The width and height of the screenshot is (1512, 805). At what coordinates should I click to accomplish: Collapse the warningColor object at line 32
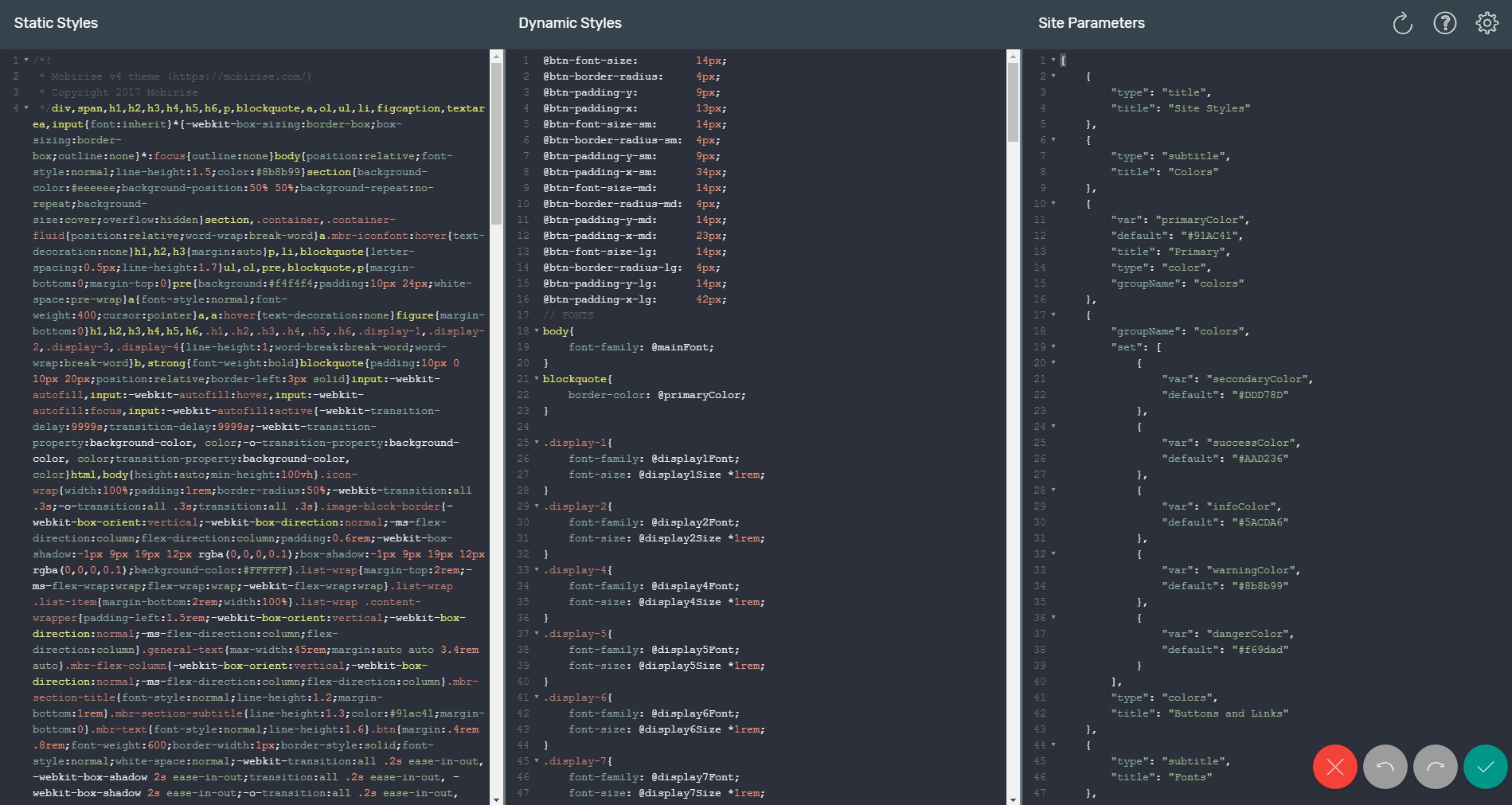pos(1053,553)
